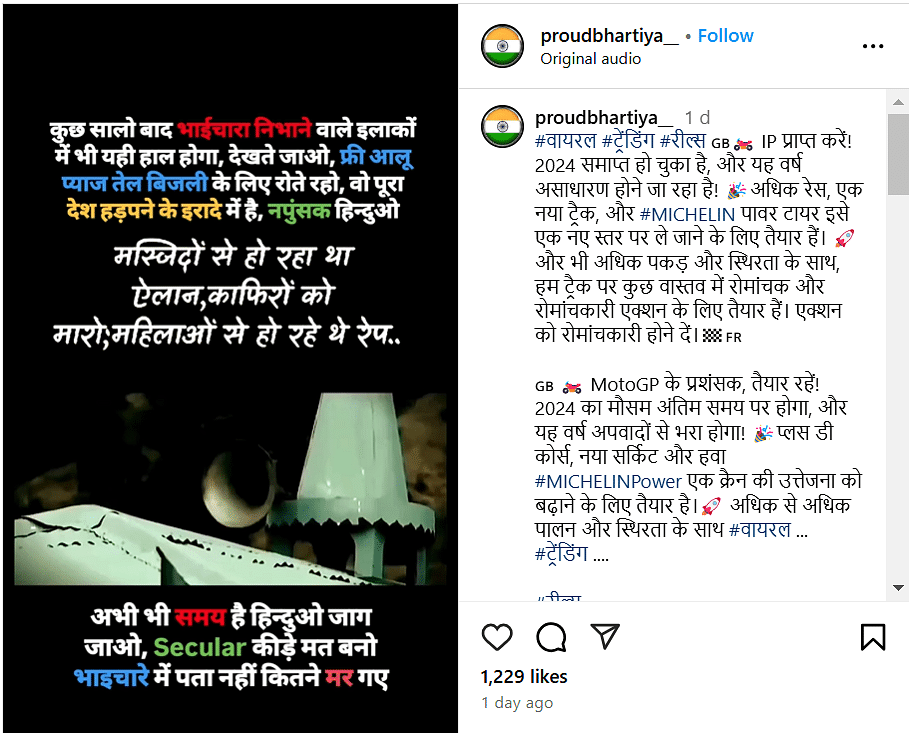Click the scrollbar up arrow in caption panel
Screen dimensions: 909x733
pyautogui.click(x=898, y=102)
